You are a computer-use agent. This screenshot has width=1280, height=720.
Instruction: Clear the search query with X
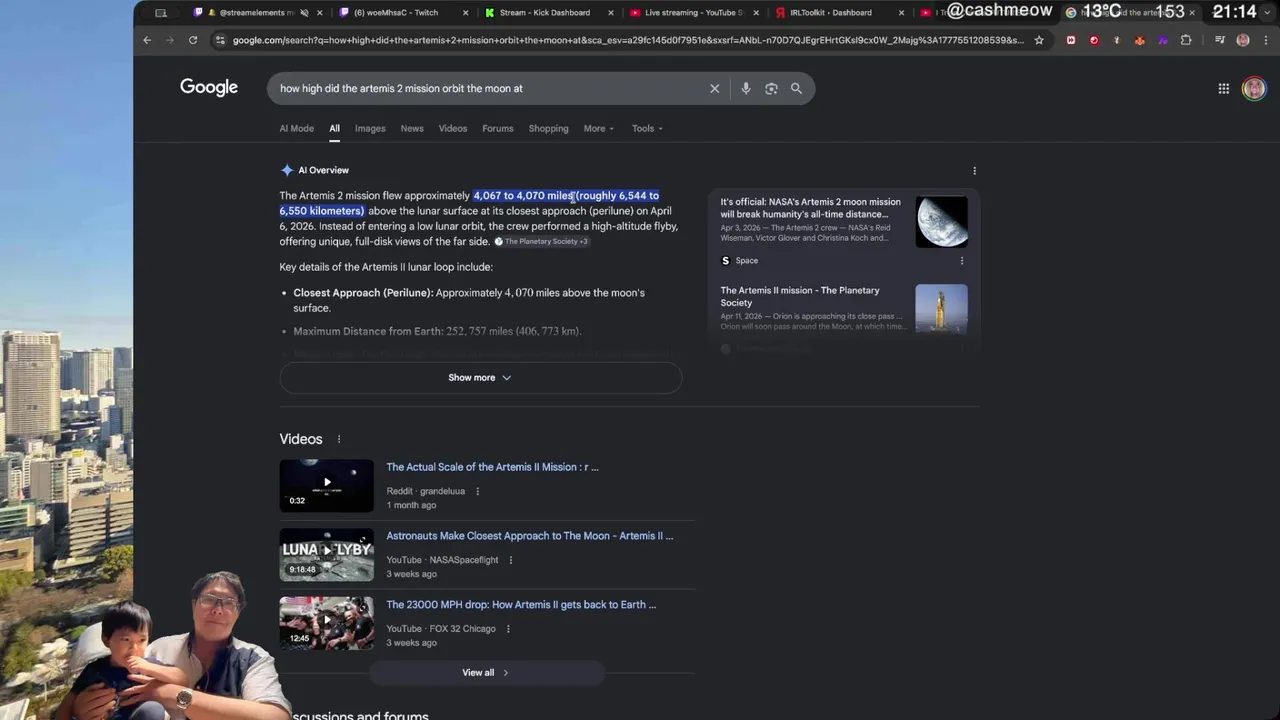[x=714, y=88]
